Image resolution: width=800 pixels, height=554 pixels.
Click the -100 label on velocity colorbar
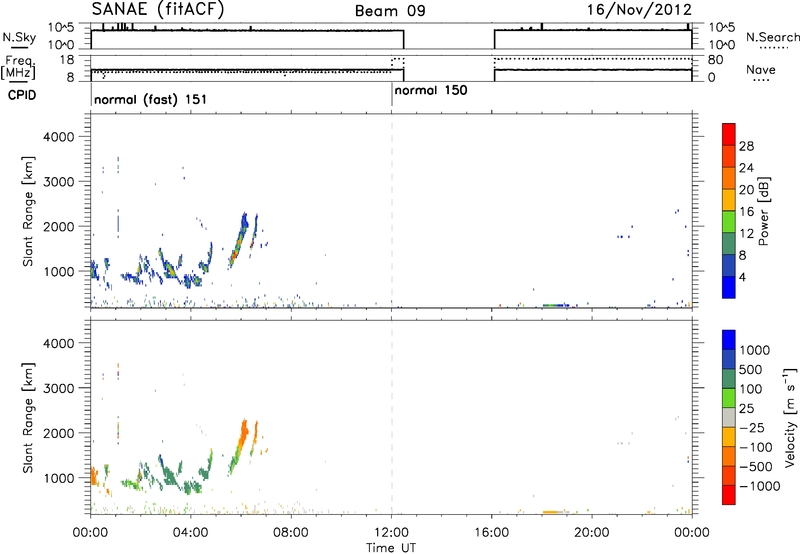tap(756, 447)
